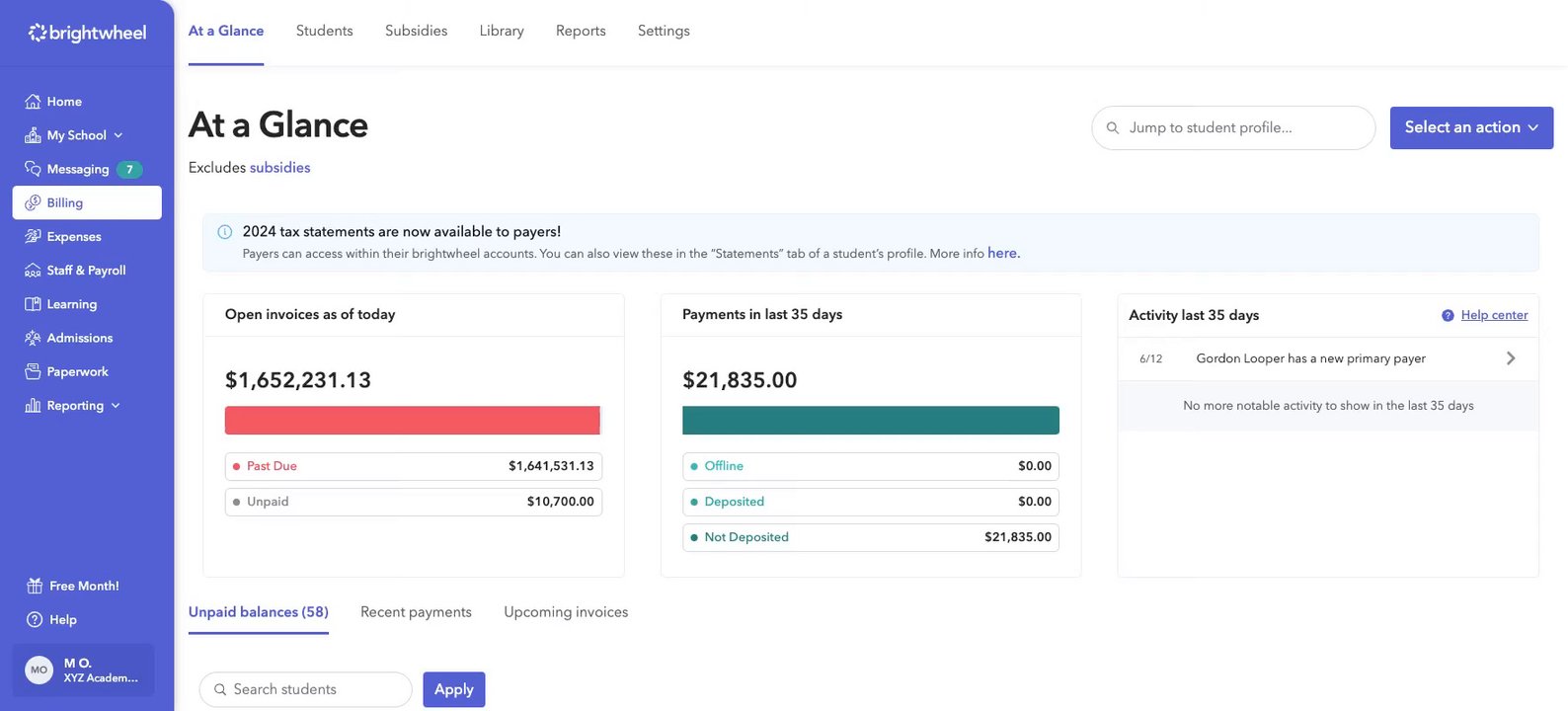The image size is (1568, 711).
Task: Open Messaging via its chat bubble icon
Action: (x=33, y=169)
